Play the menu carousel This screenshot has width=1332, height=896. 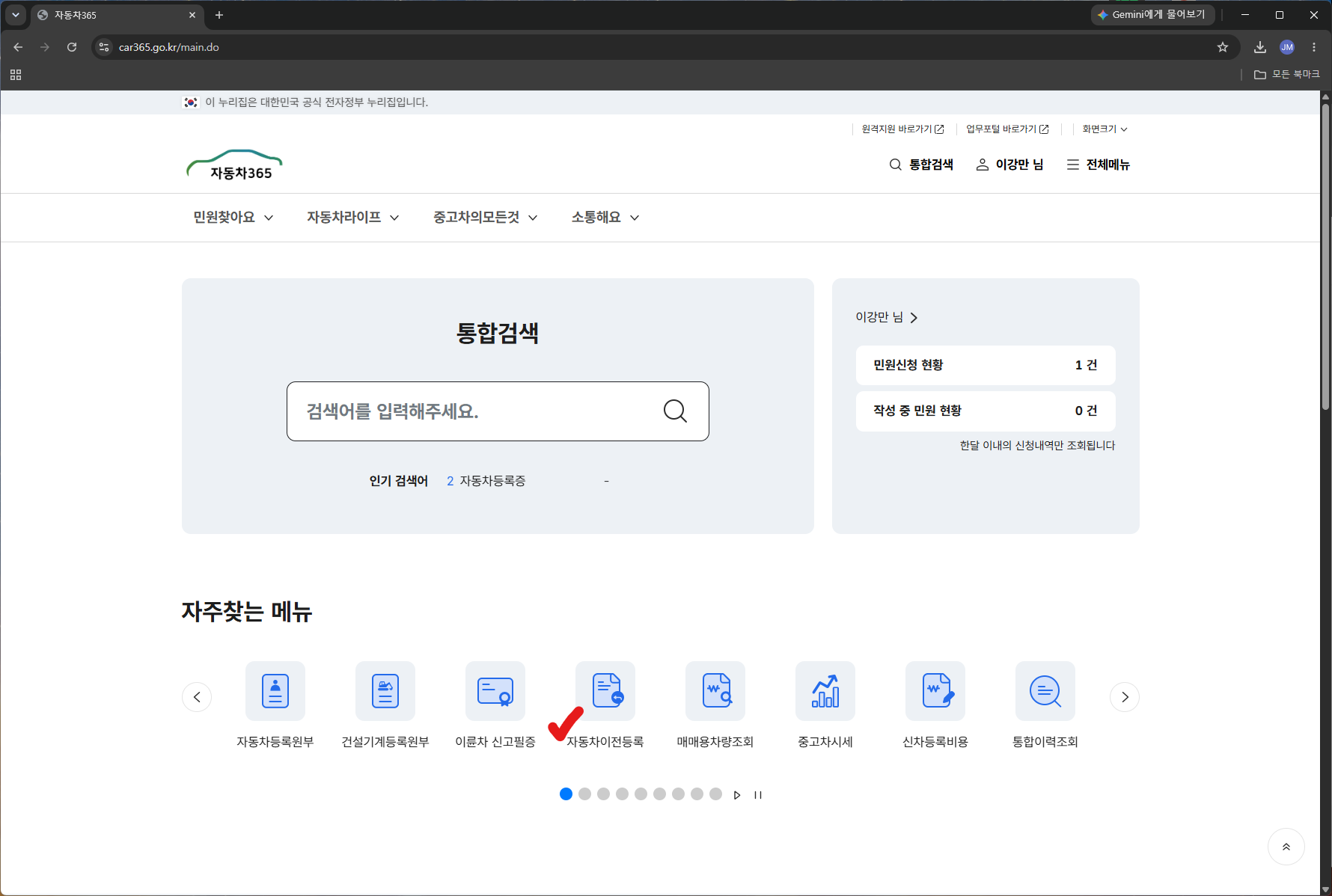coord(737,795)
